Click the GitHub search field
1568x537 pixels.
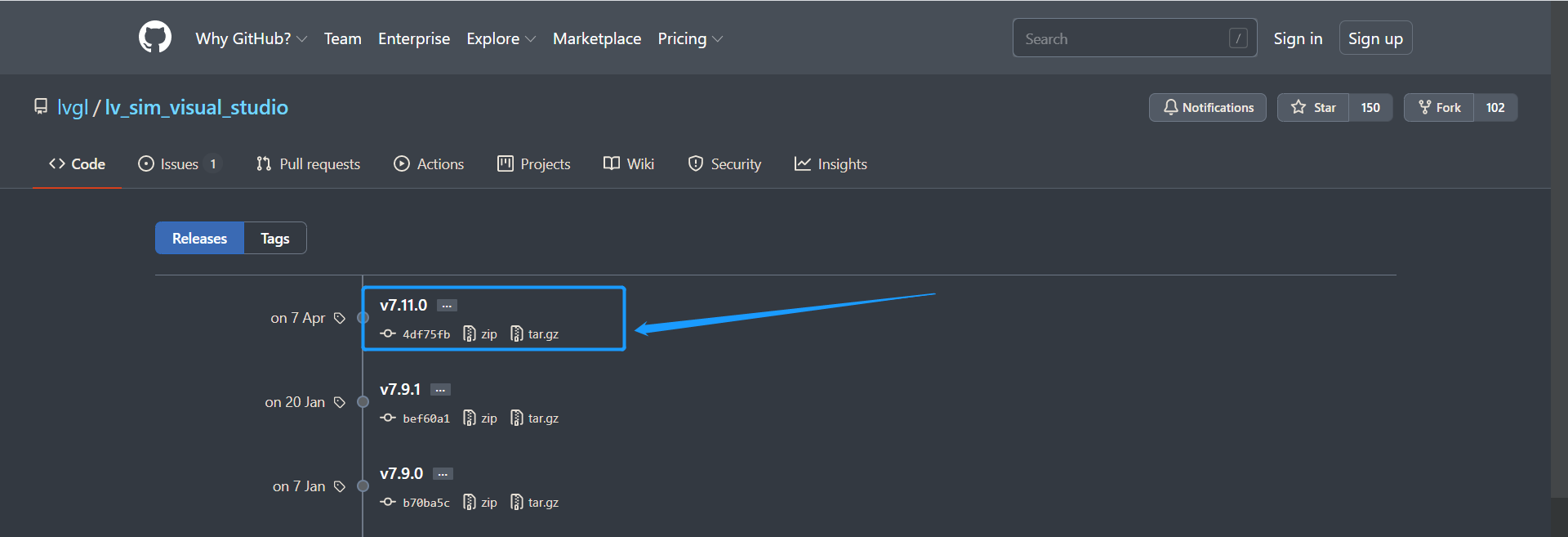[1123, 38]
